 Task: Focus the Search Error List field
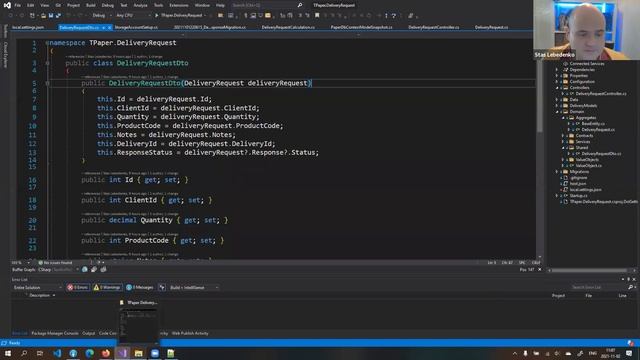(x=599, y=288)
